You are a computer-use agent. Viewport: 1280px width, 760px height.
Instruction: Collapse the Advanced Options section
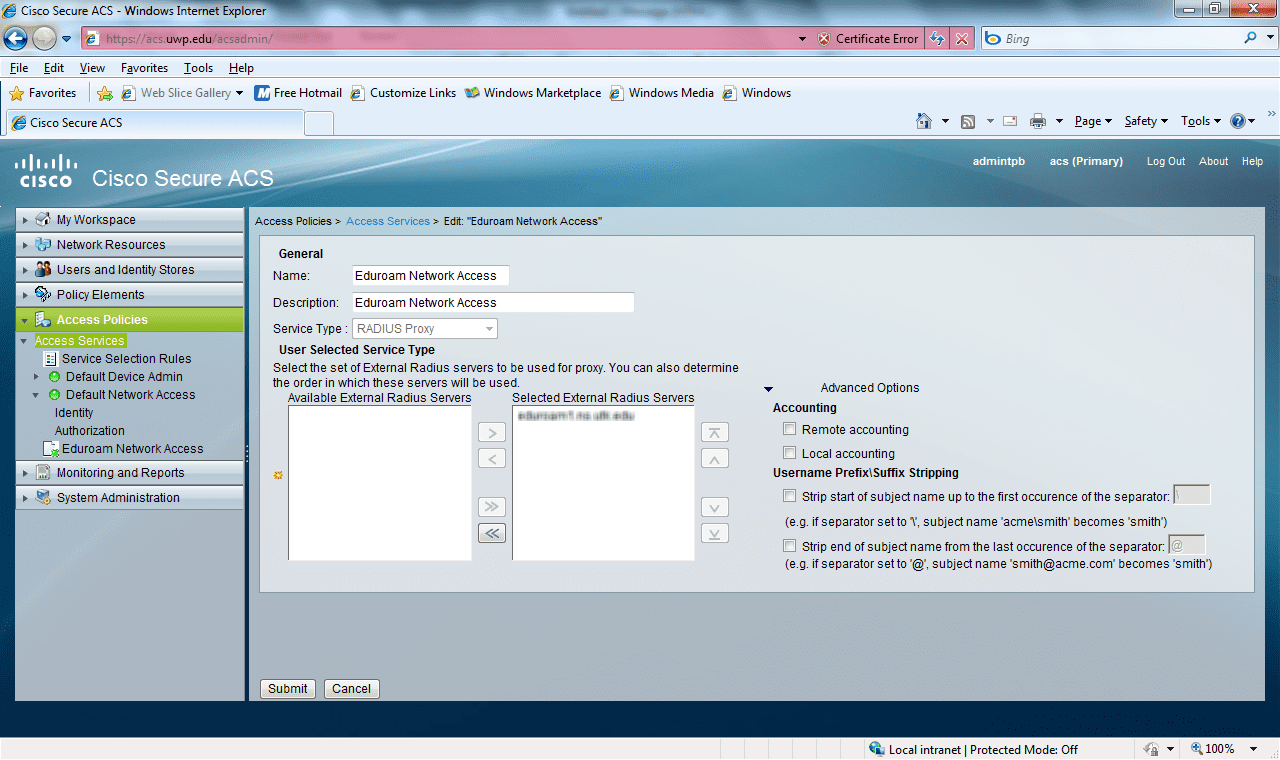pyautogui.click(x=768, y=389)
